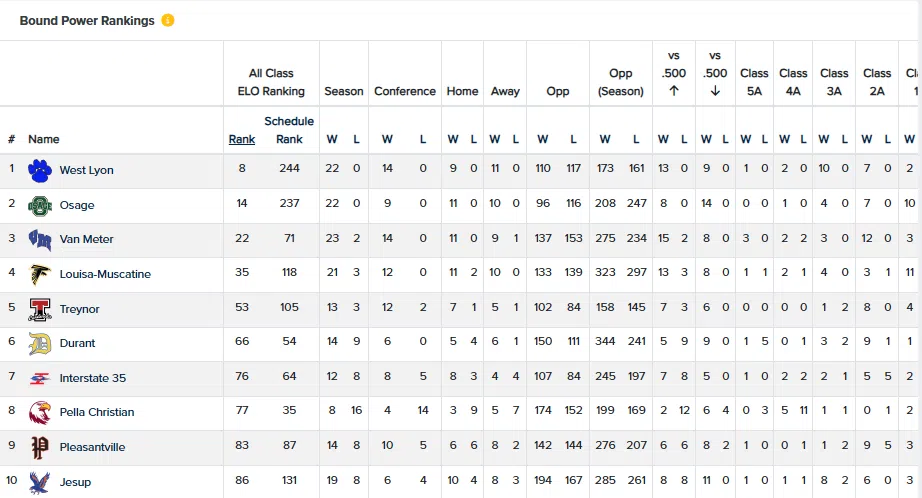Click the Treynor T logo
This screenshot has width=922, height=498.
pyautogui.click(x=40, y=309)
